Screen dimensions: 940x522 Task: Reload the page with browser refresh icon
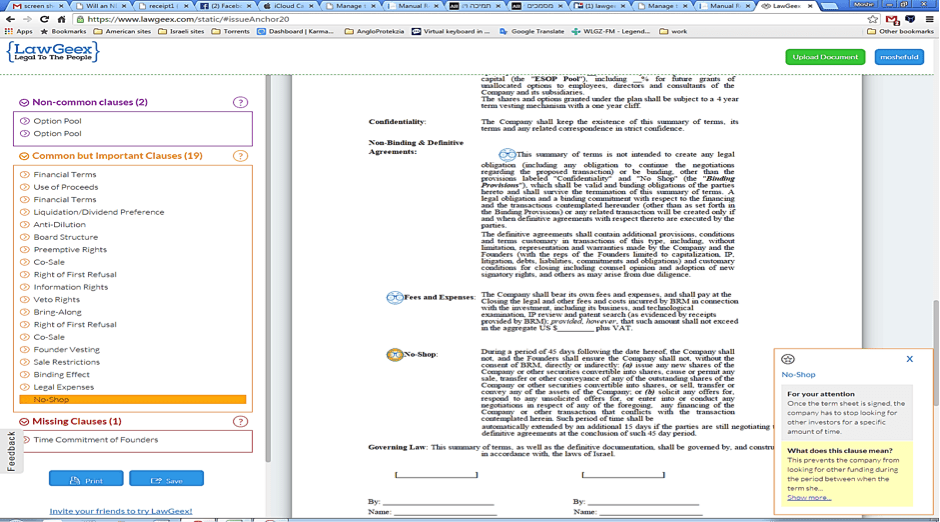tap(43, 19)
